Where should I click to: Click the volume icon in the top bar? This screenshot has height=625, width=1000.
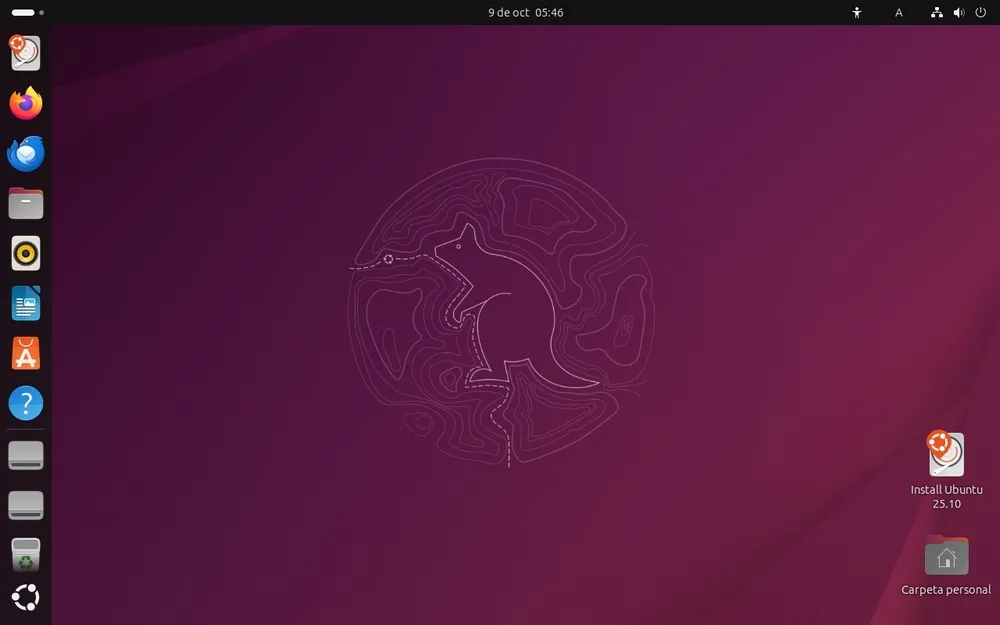[x=958, y=12]
